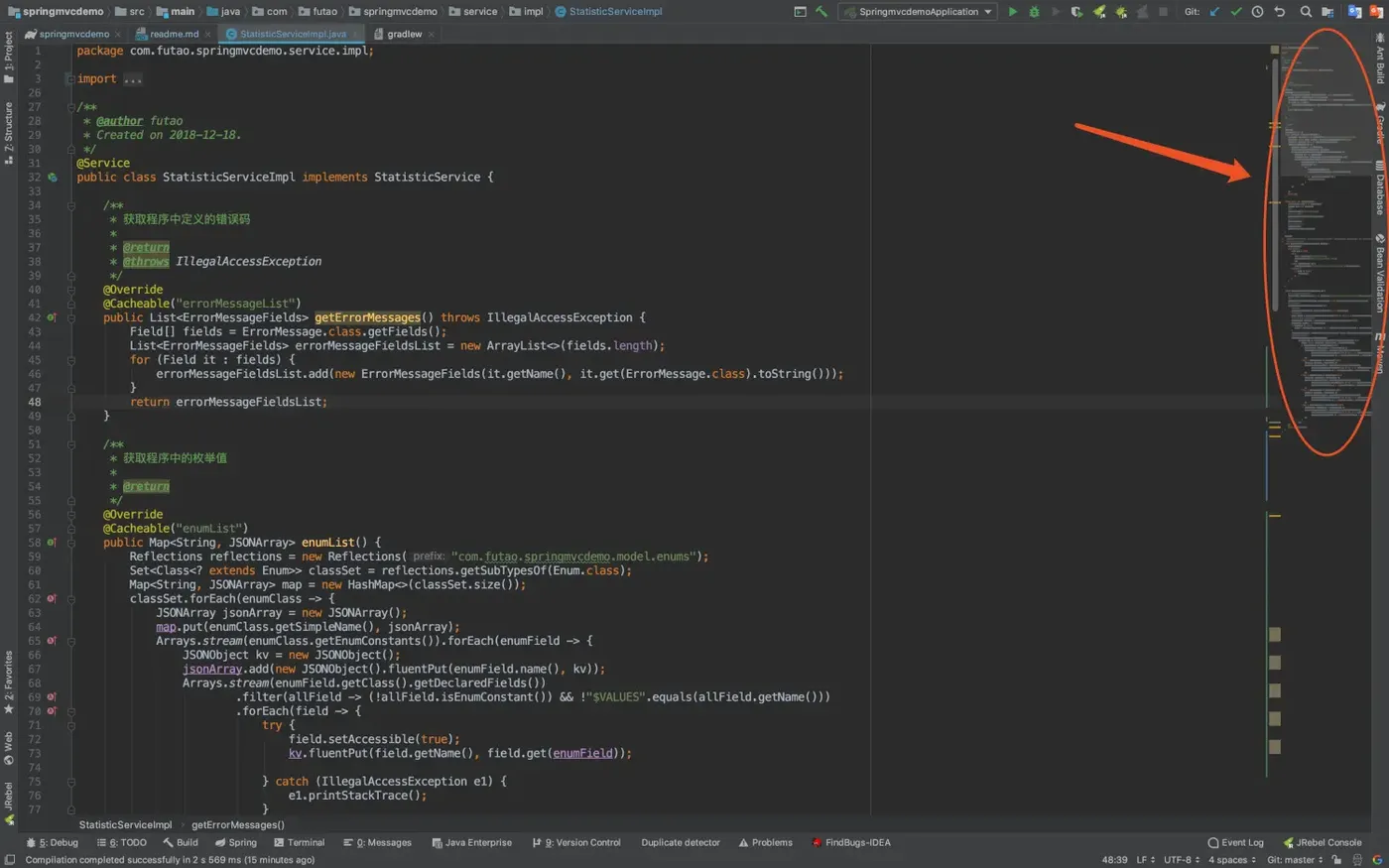
Task: Click getErrorMessages() in the bottom breadcrumb
Action: (x=238, y=824)
